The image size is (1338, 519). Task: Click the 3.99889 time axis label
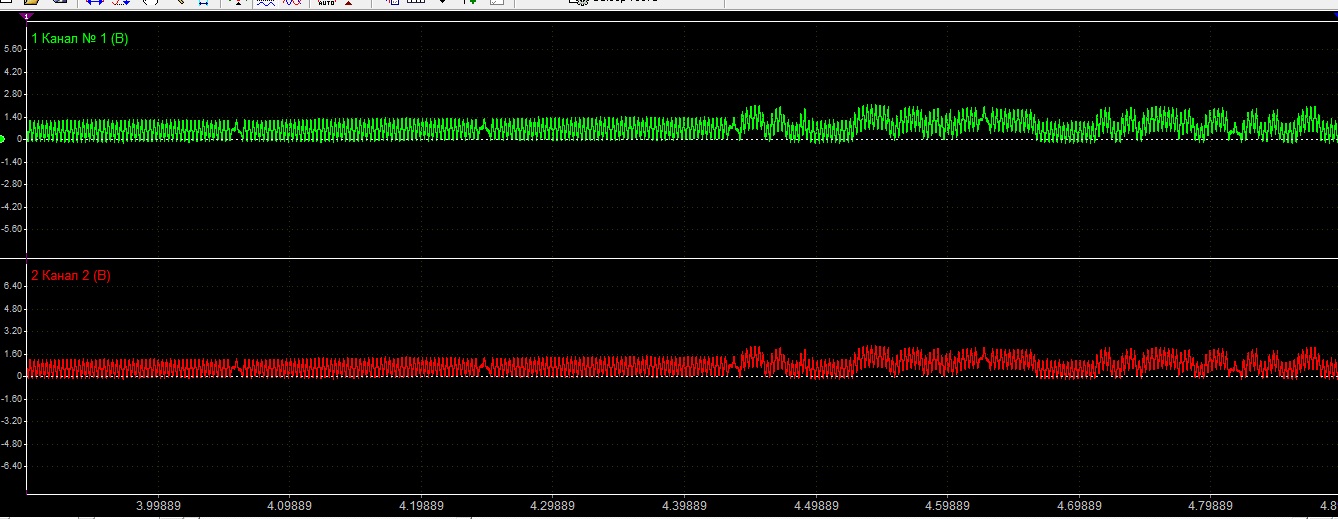click(158, 506)
